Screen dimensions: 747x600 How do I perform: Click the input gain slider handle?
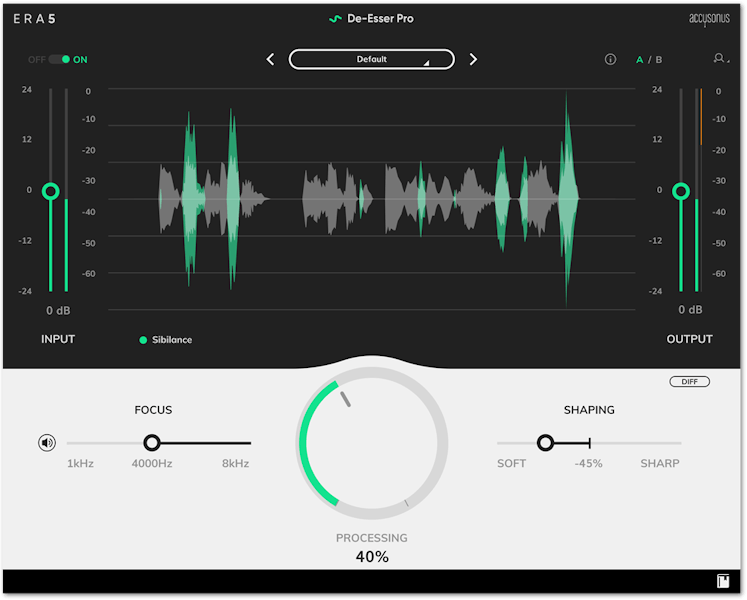tap(50, 192)
